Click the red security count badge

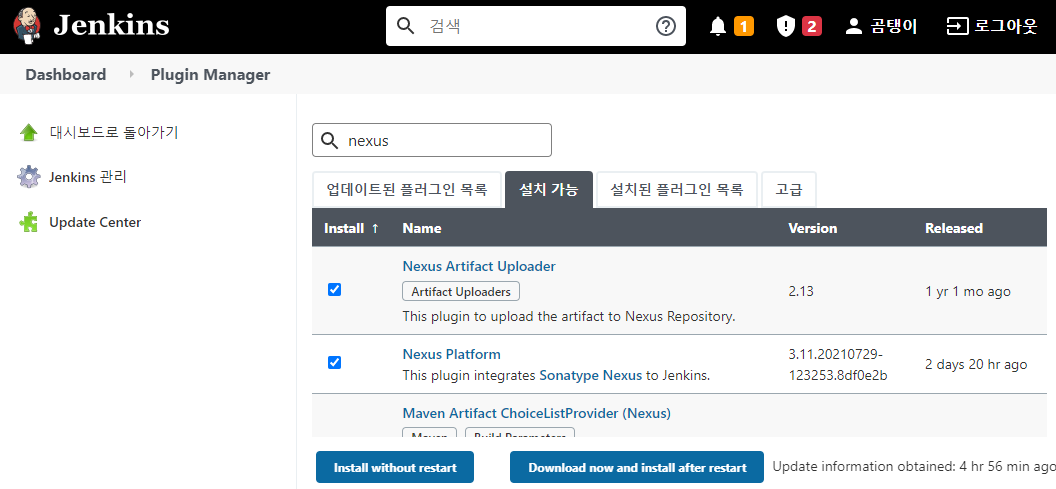812,26
